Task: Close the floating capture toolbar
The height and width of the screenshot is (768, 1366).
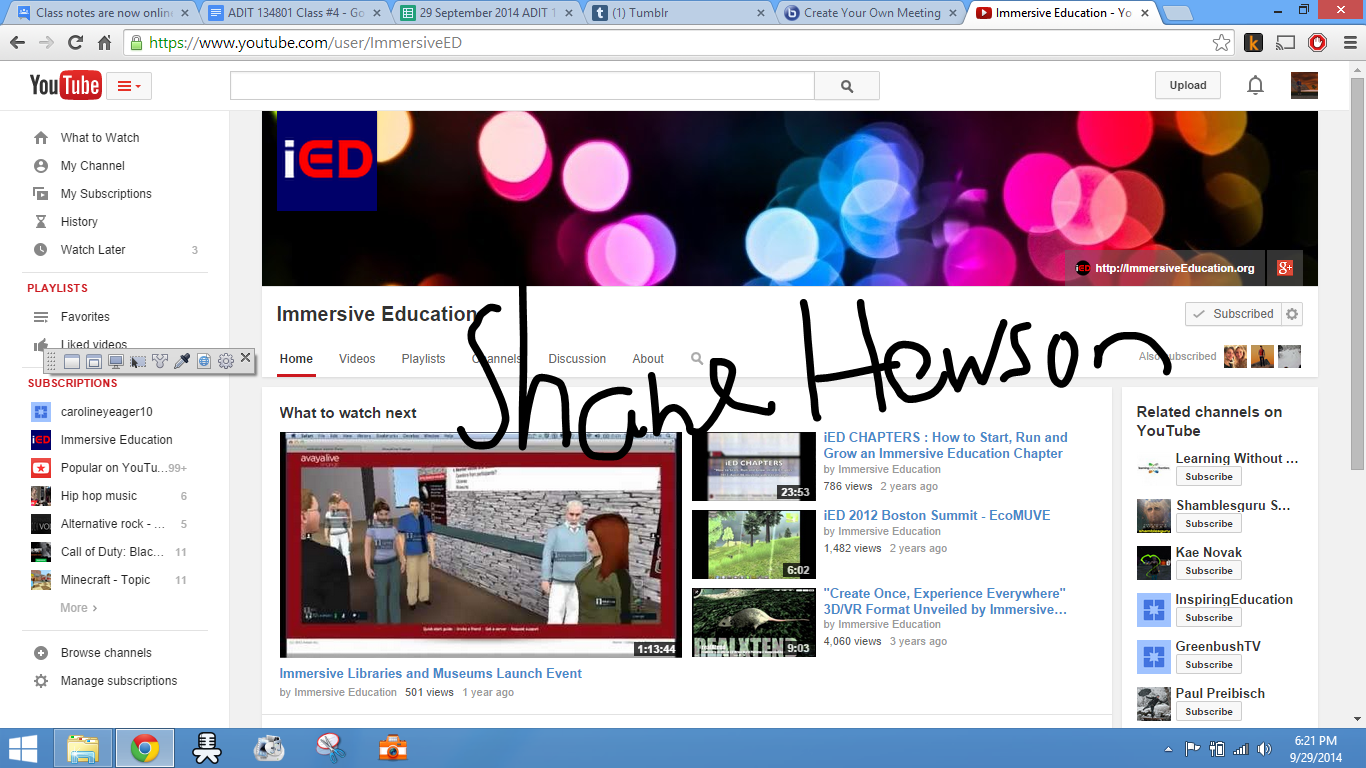Action: coord(246,357)
